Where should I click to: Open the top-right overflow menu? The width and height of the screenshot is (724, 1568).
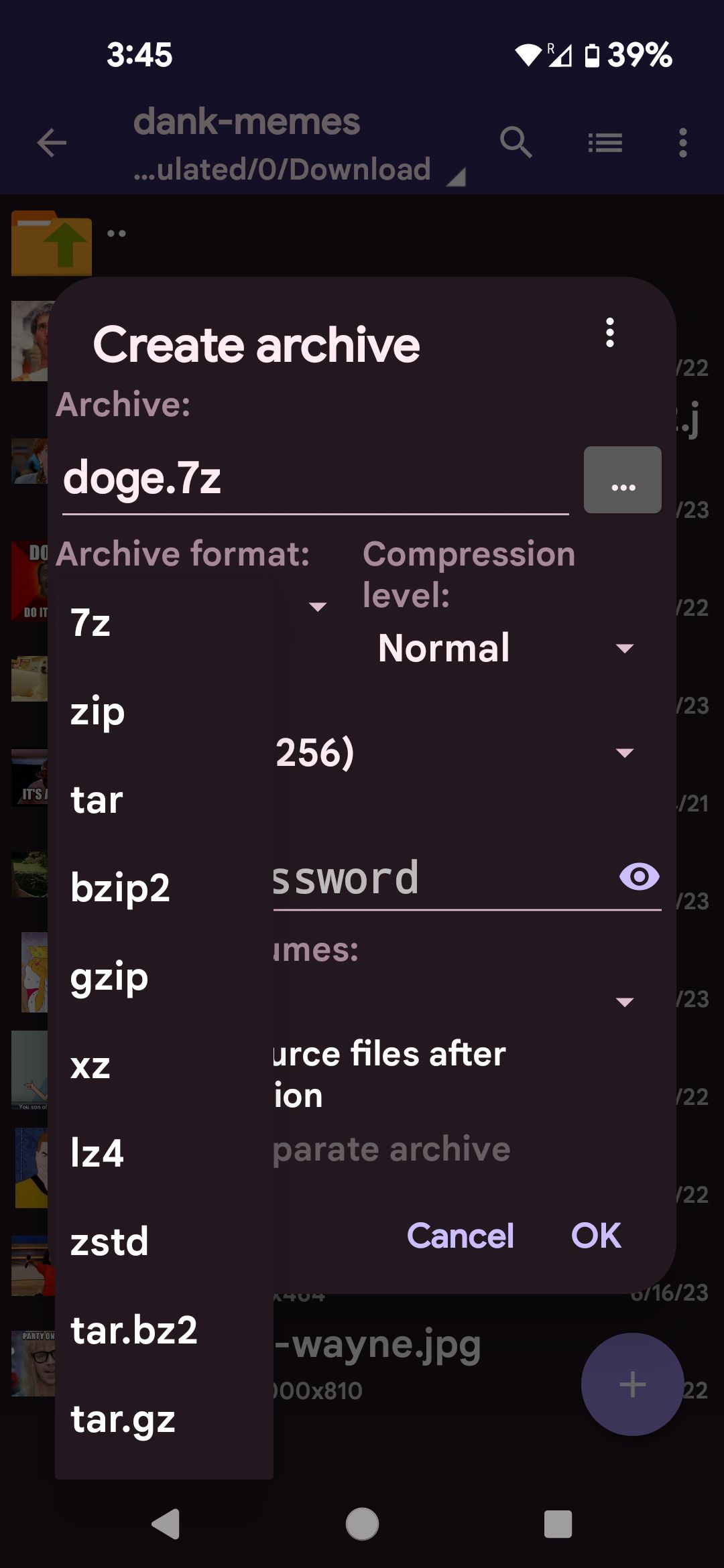[682, 143]
